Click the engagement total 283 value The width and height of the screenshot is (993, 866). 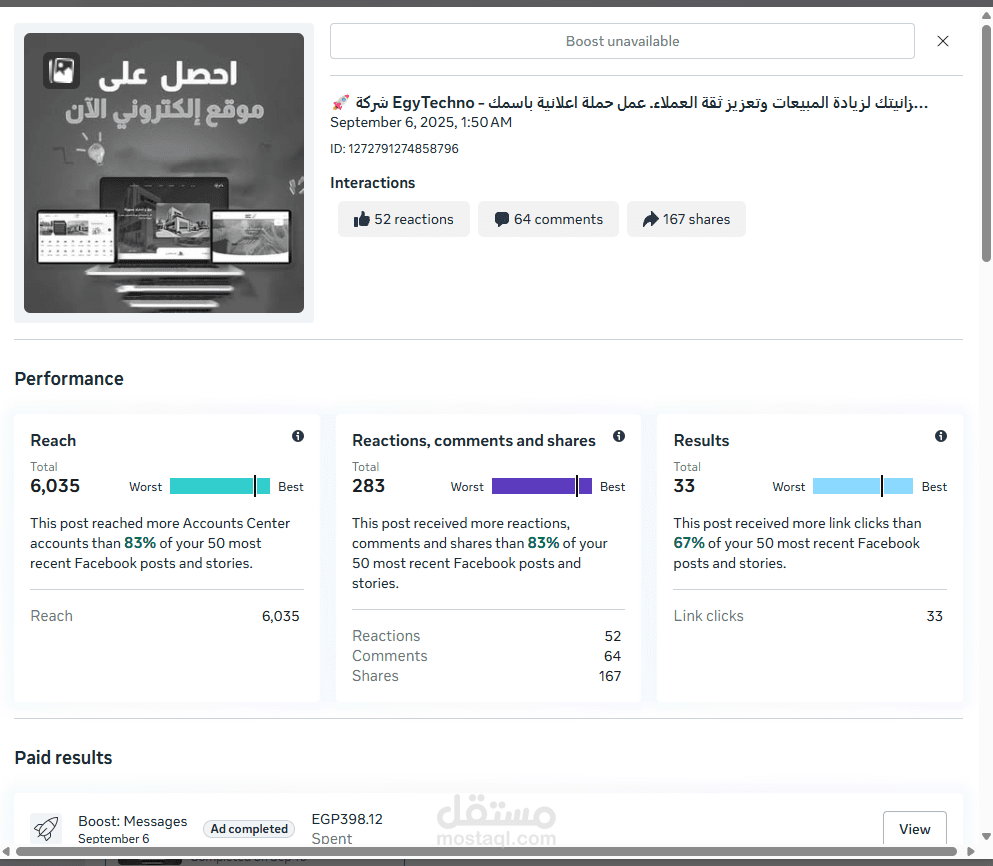[369, 486]
